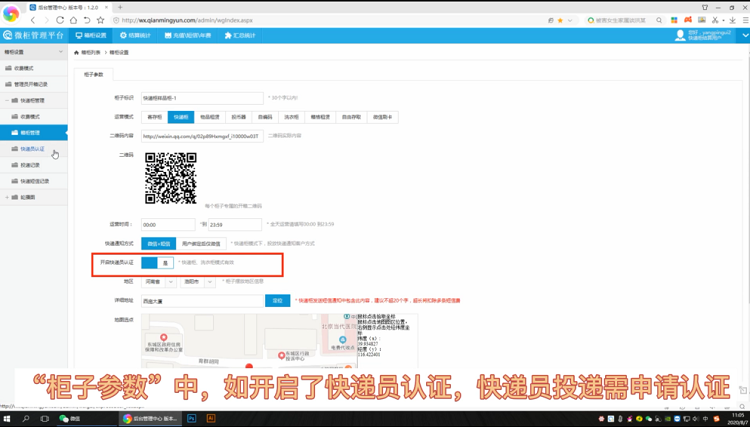Click the browser refresh icon
Viewport: 750px width, 427px height.
pos(60,20)
